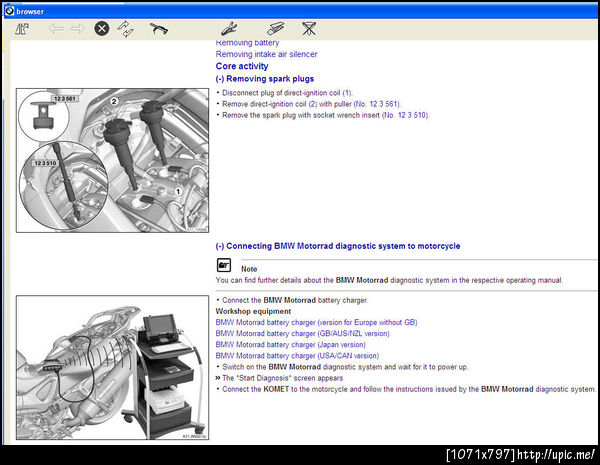Open Removing battery link
Screen dimensions: 600x465
[x=247, y=43]
